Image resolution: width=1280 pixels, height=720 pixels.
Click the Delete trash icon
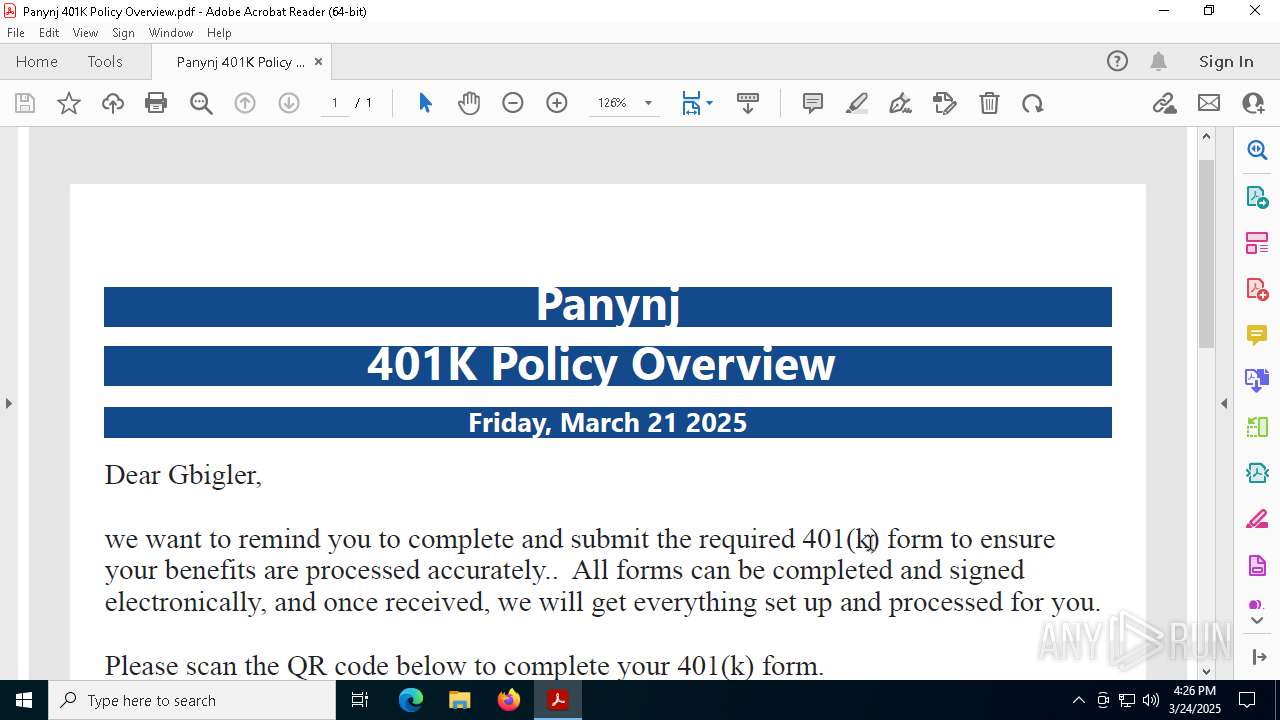989,103
